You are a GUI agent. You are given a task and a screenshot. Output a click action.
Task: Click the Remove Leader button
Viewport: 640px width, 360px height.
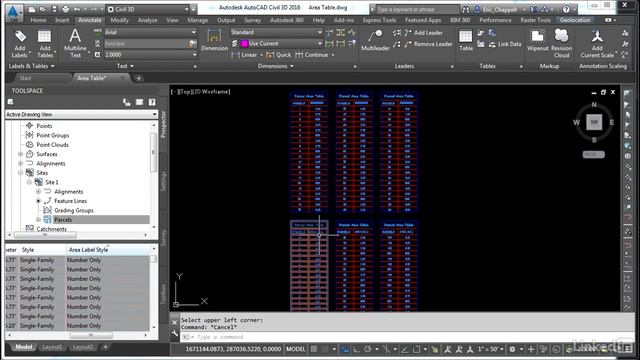click(x=428, y=44)
